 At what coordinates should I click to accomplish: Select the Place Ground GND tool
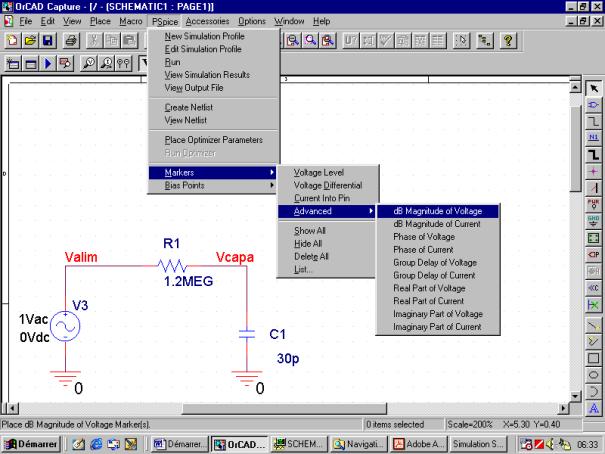pos(593,221)
